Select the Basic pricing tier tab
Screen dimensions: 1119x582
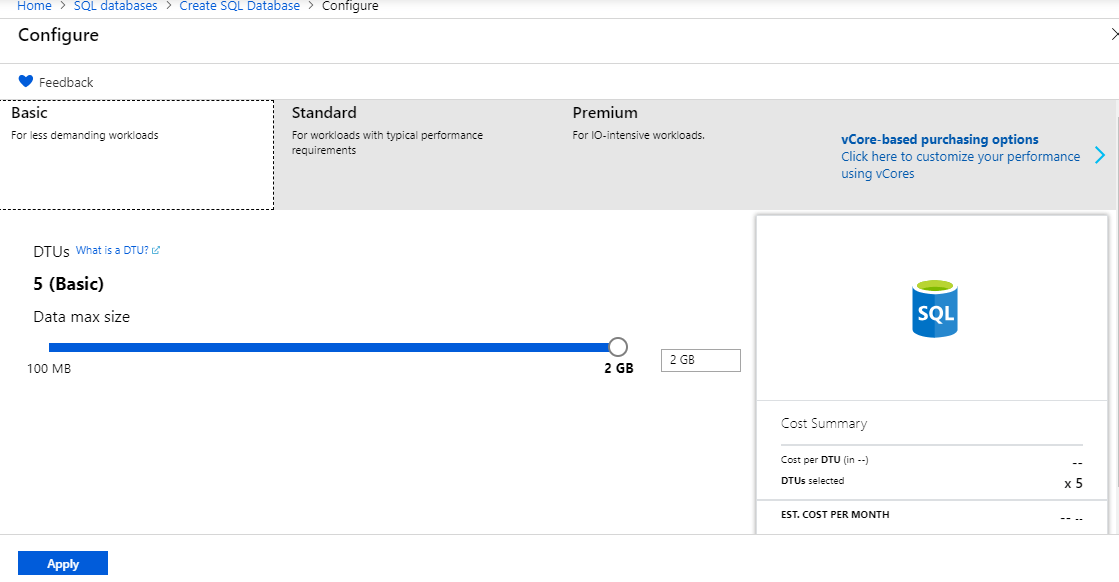pos(136,155)
